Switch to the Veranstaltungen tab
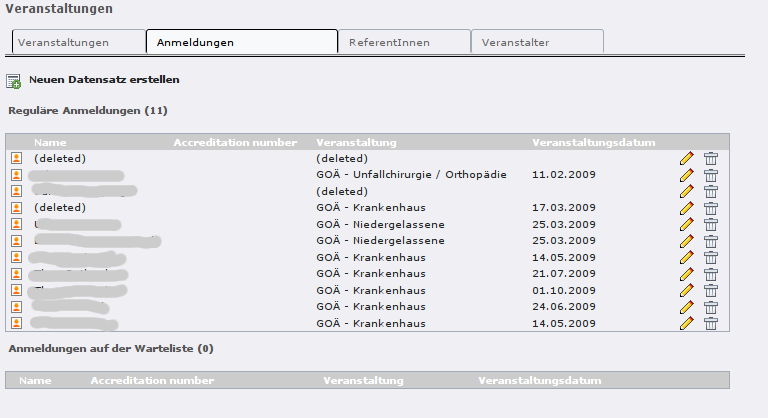This screenshot has width=768, height=418. click(77, 42)
